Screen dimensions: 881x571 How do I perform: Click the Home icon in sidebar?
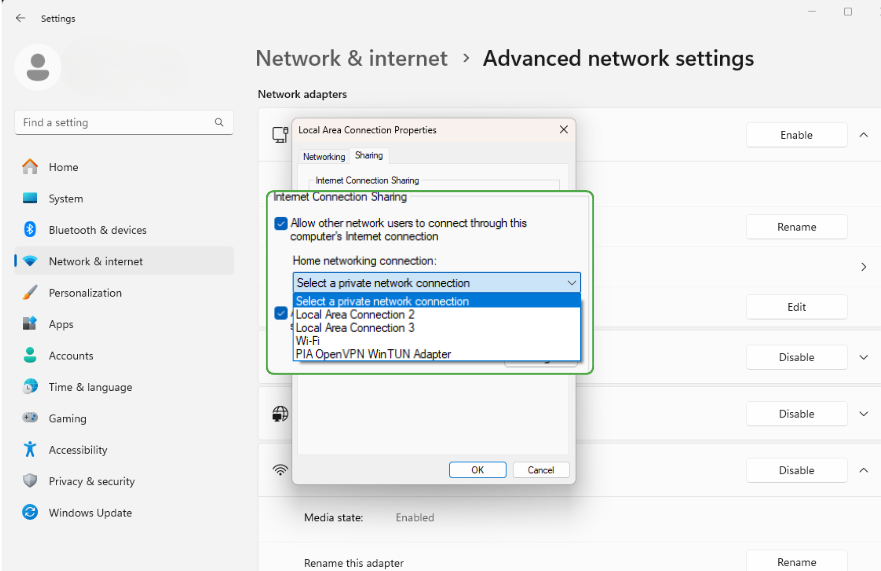[x=30, y=167]
